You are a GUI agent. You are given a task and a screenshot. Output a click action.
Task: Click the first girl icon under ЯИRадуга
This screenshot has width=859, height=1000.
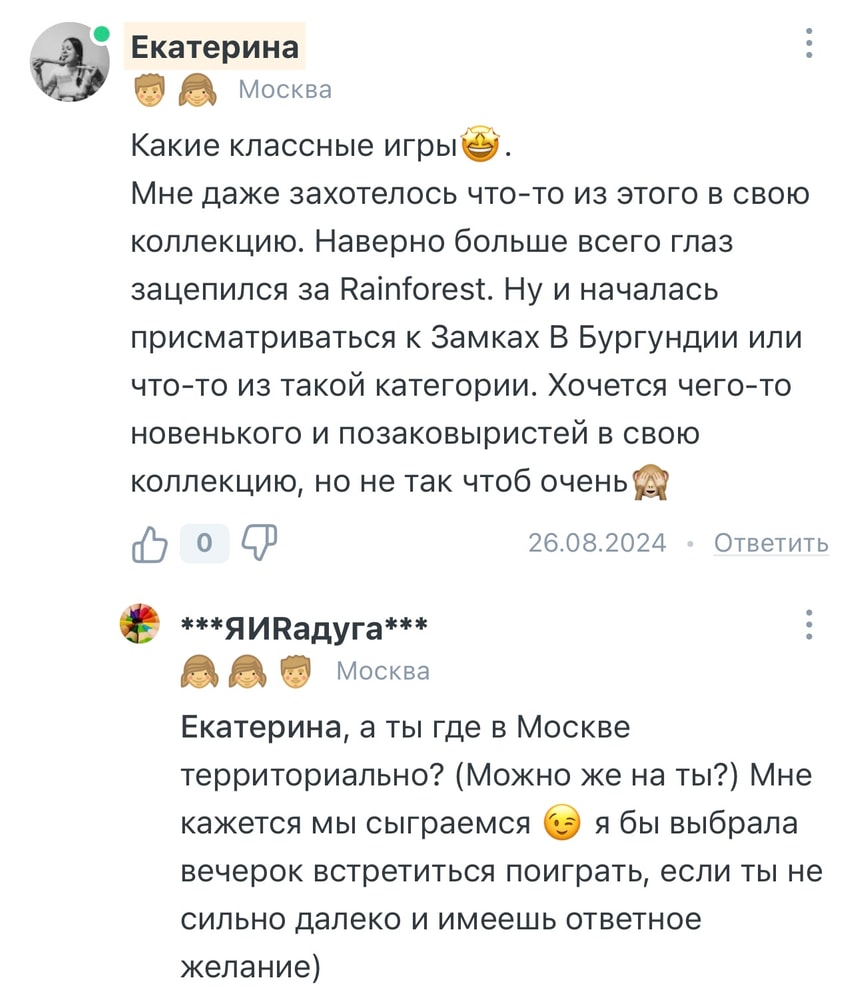pyautogui.click(x=199, y=672)
